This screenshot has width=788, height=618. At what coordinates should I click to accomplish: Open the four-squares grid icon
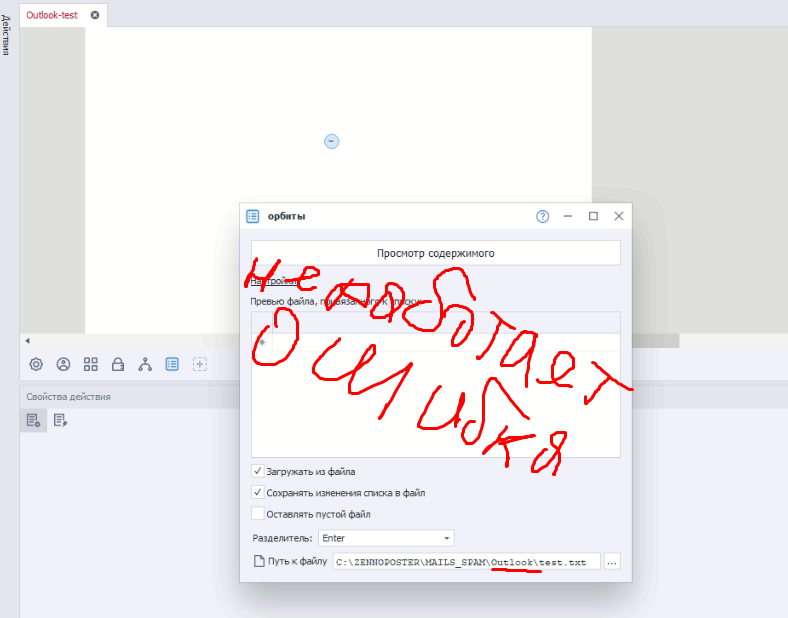(x=90, y=364)
